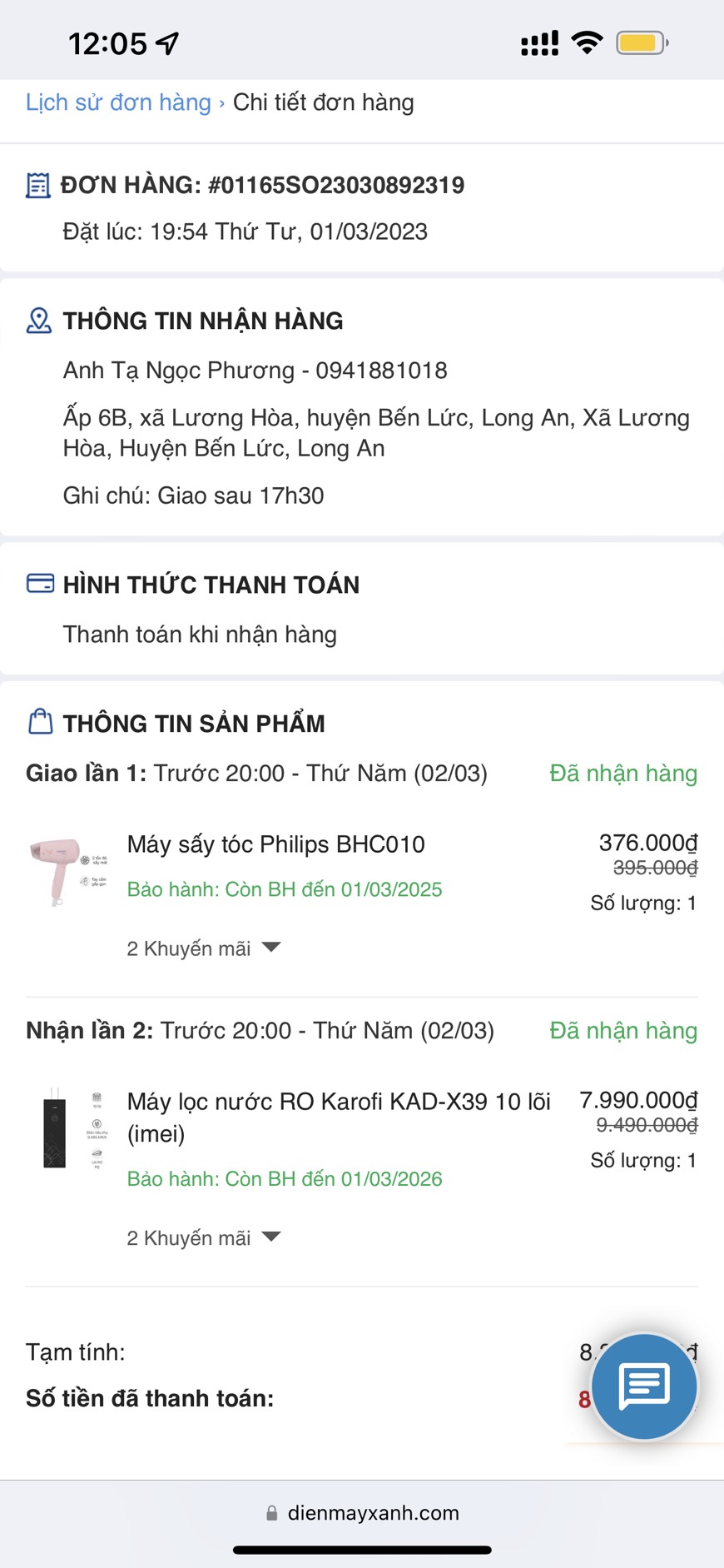Tap the location pin icon for delivery info
This screenshot has width=724, height=1568.
point(38,321)
